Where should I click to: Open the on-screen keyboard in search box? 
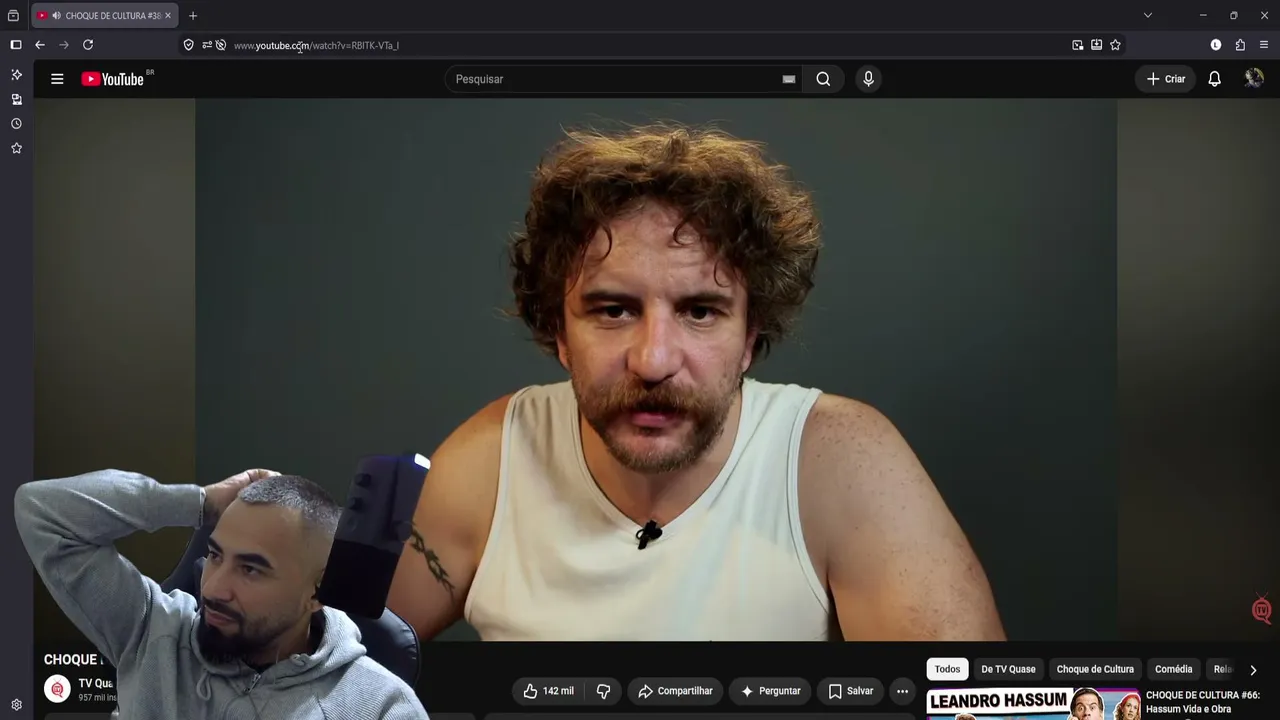(789, 79)
